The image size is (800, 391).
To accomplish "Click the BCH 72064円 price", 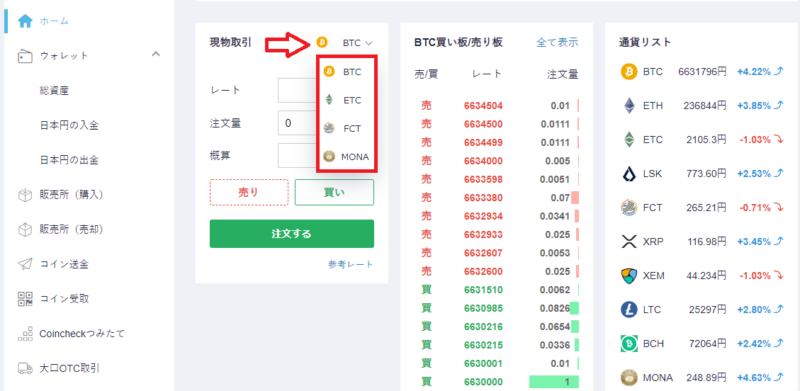I will (707, 344).
